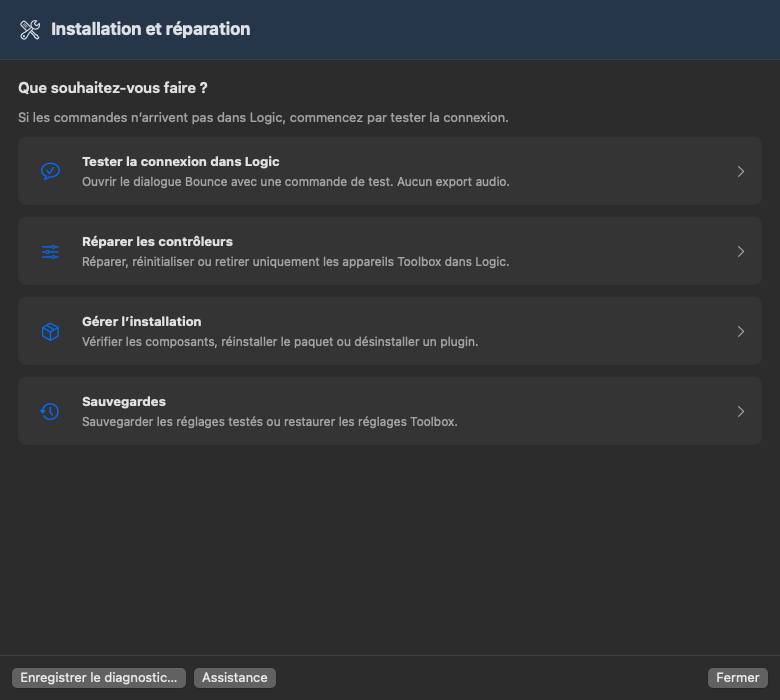Open the chevron on Réparer les contrôleurs row
Image resolution: width=780 pixels, height=700 pixels.
741,252
